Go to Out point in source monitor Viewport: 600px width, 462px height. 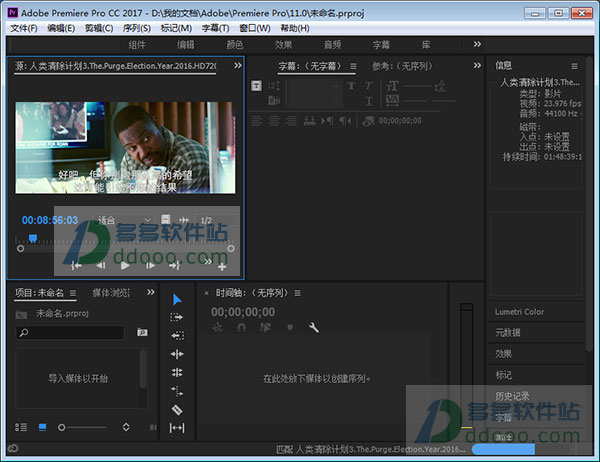pyautogui.click(x=175, y=265)
